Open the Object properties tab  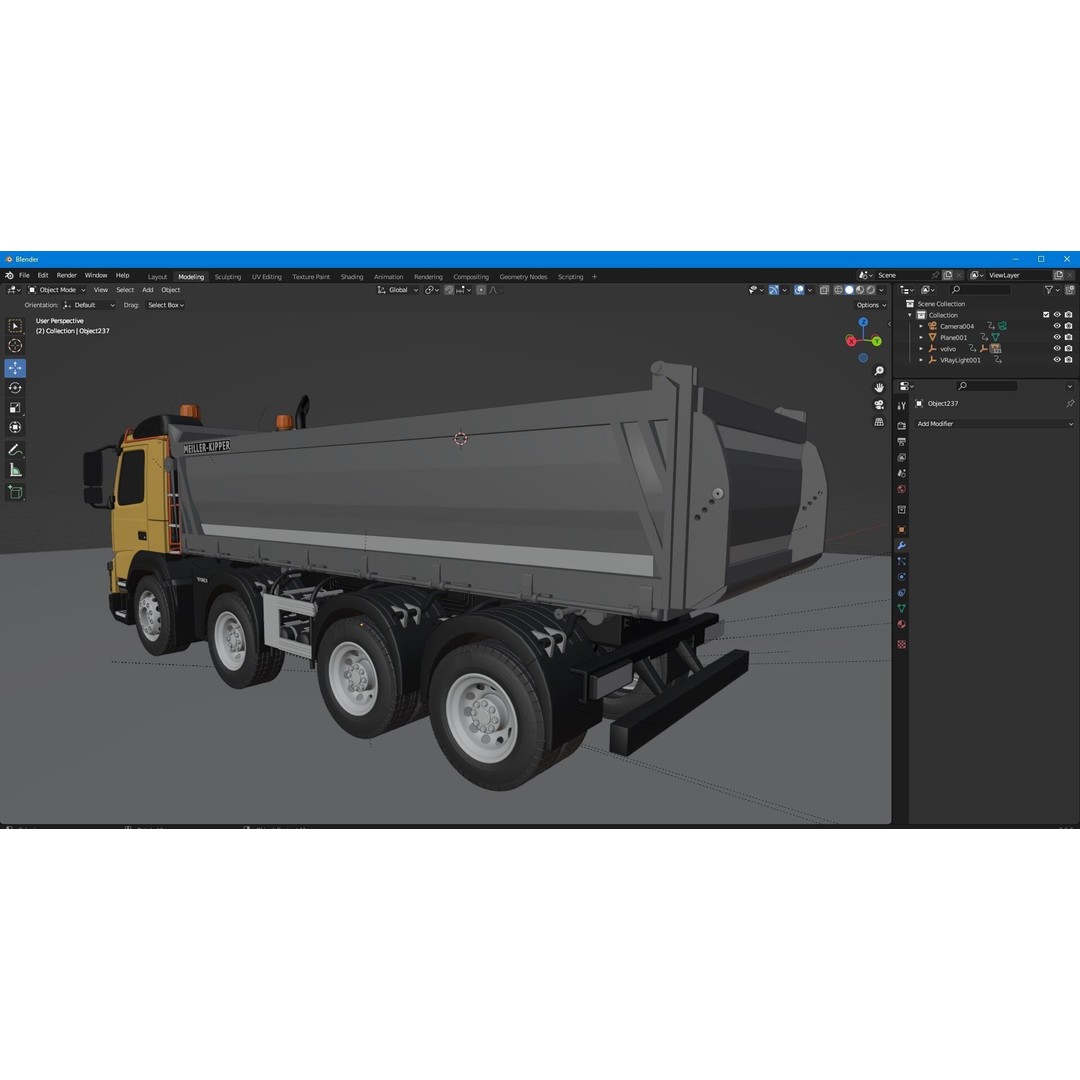(x=902, y=530)
